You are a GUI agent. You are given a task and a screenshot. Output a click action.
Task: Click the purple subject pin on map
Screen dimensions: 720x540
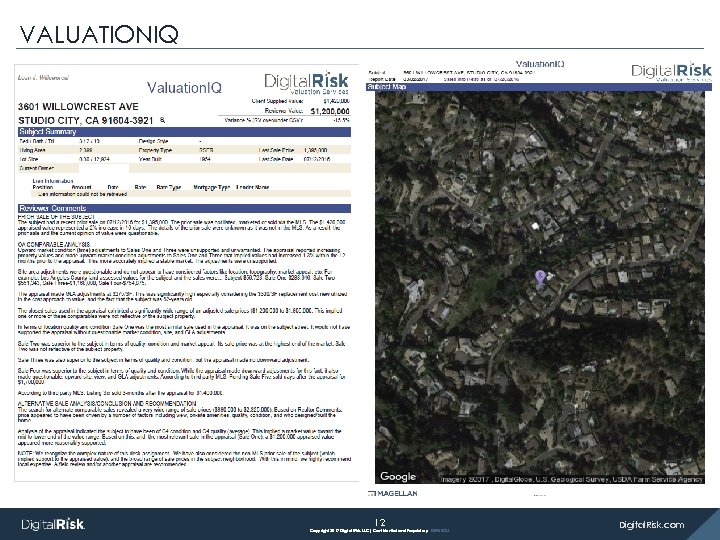pos(540,276)
